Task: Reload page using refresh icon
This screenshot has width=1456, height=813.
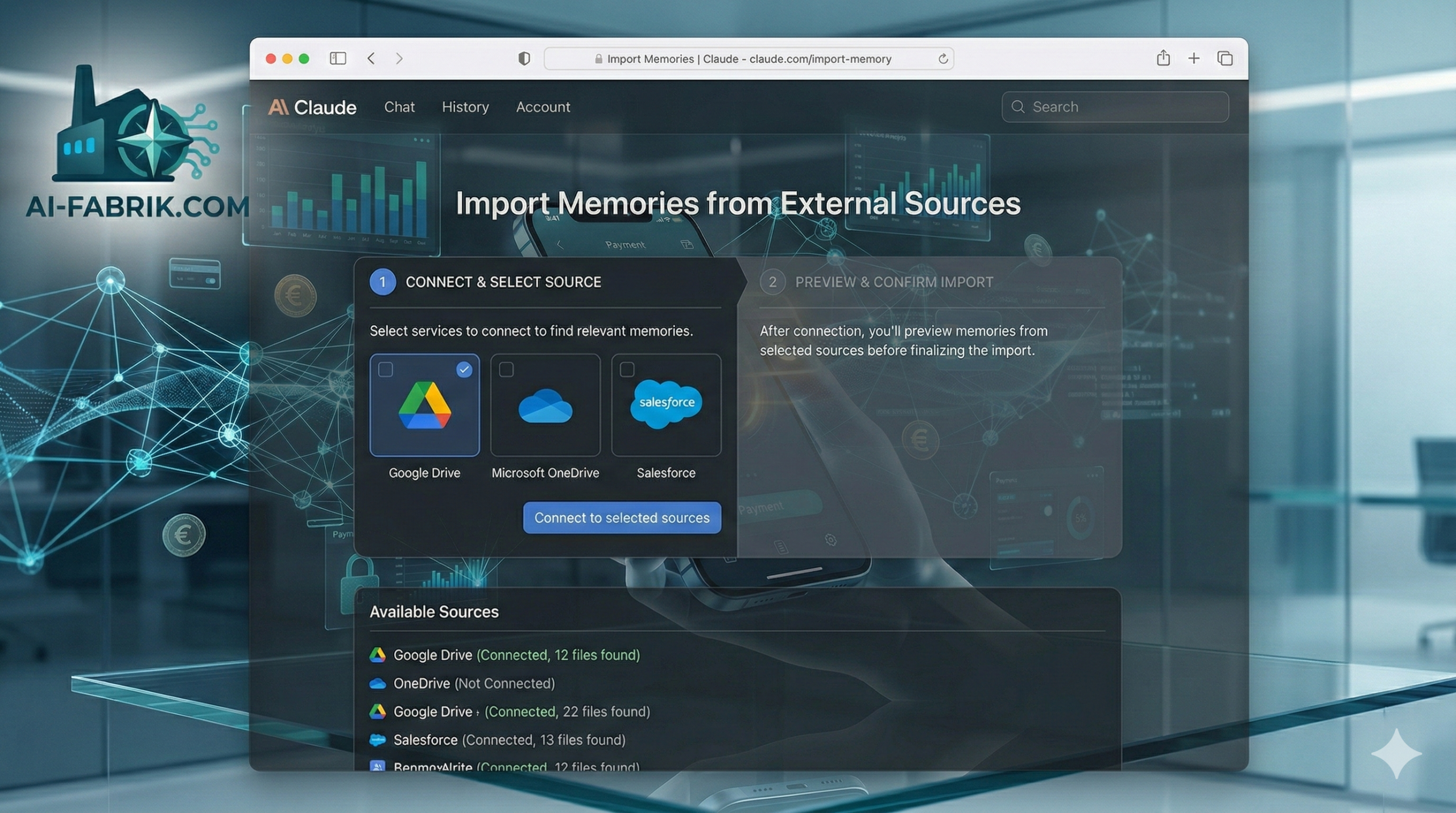Action: tap(942, 59)
